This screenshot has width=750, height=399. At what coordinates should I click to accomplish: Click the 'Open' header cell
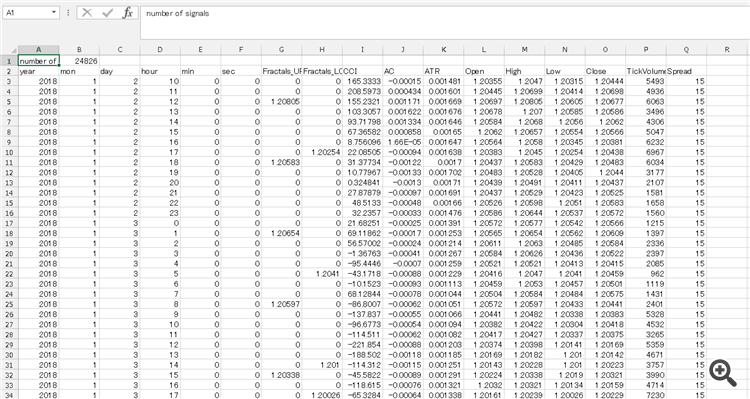coord(484,71)
